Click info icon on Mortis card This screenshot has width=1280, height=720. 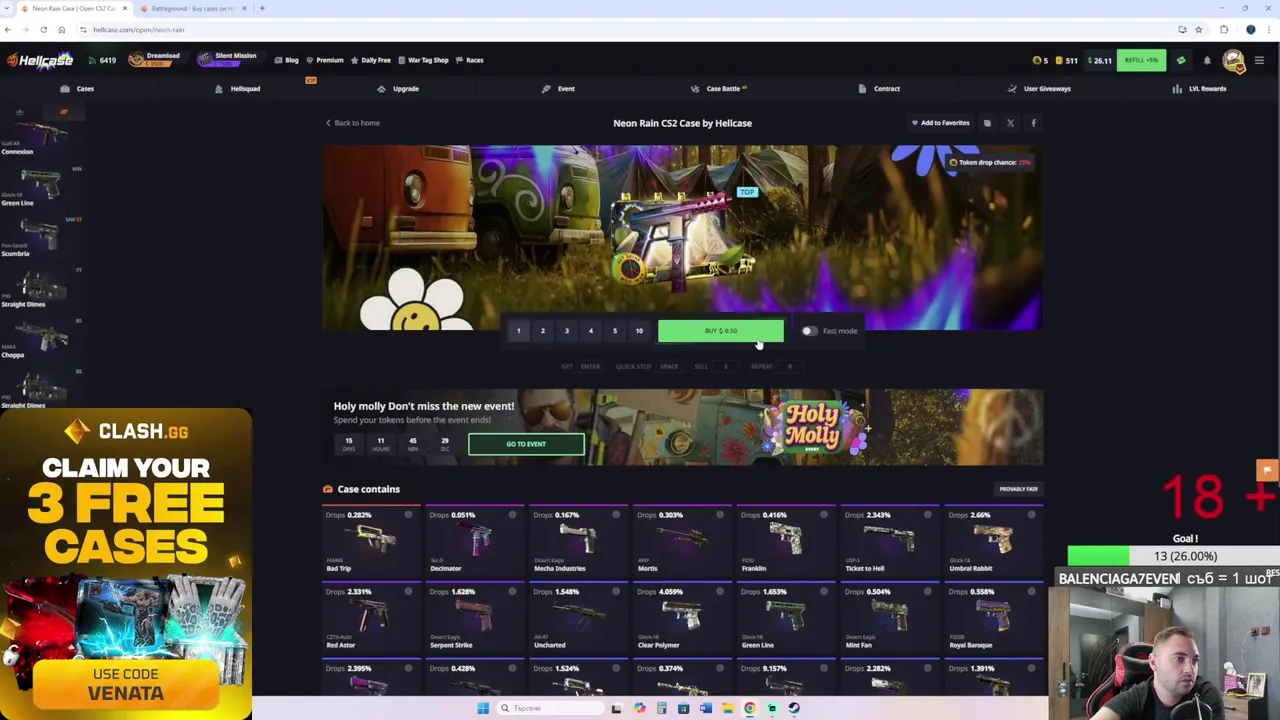point(720,515)
